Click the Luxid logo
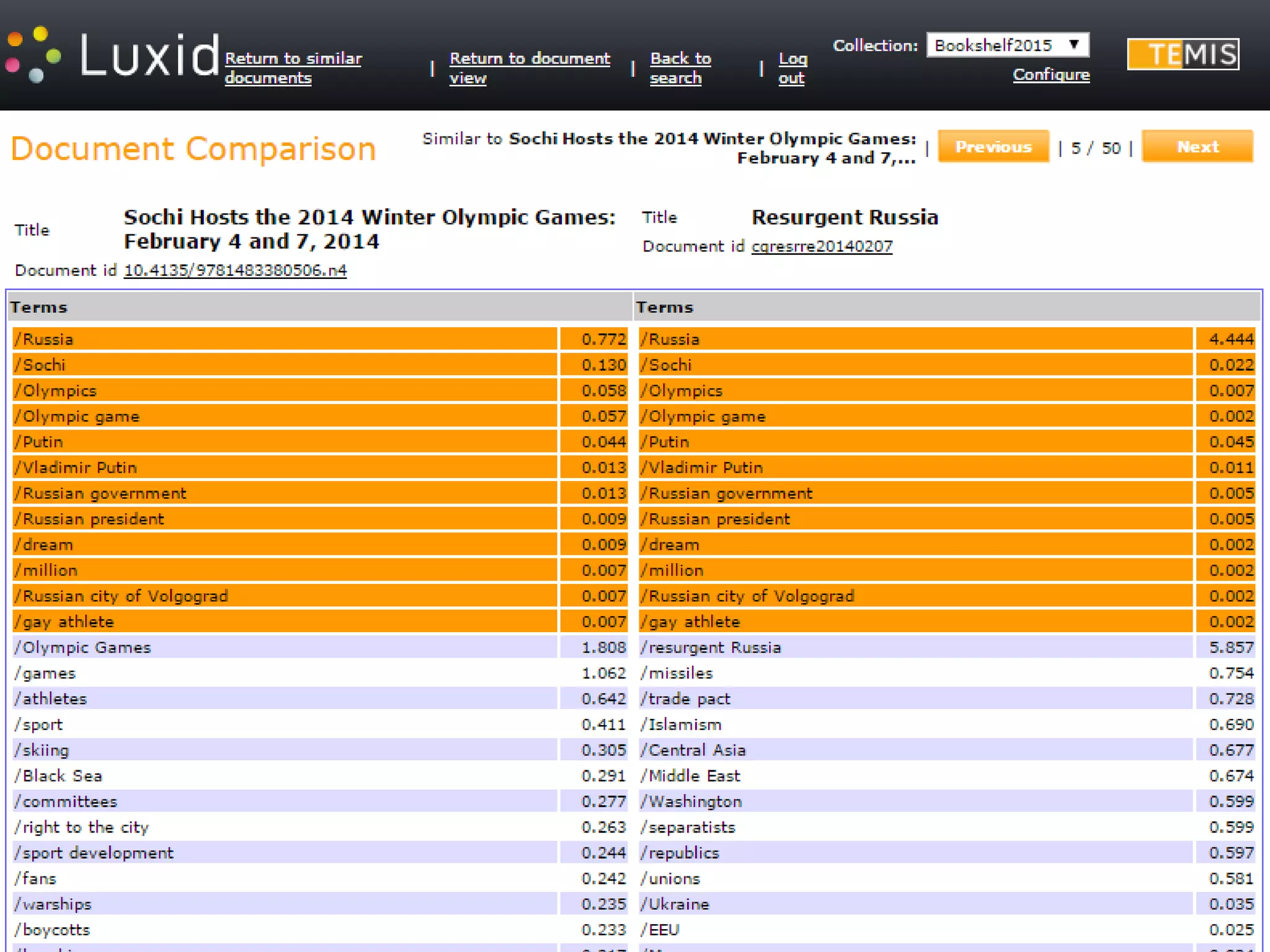This screenshot has width=1270, height=952. [x=112, y=56]
